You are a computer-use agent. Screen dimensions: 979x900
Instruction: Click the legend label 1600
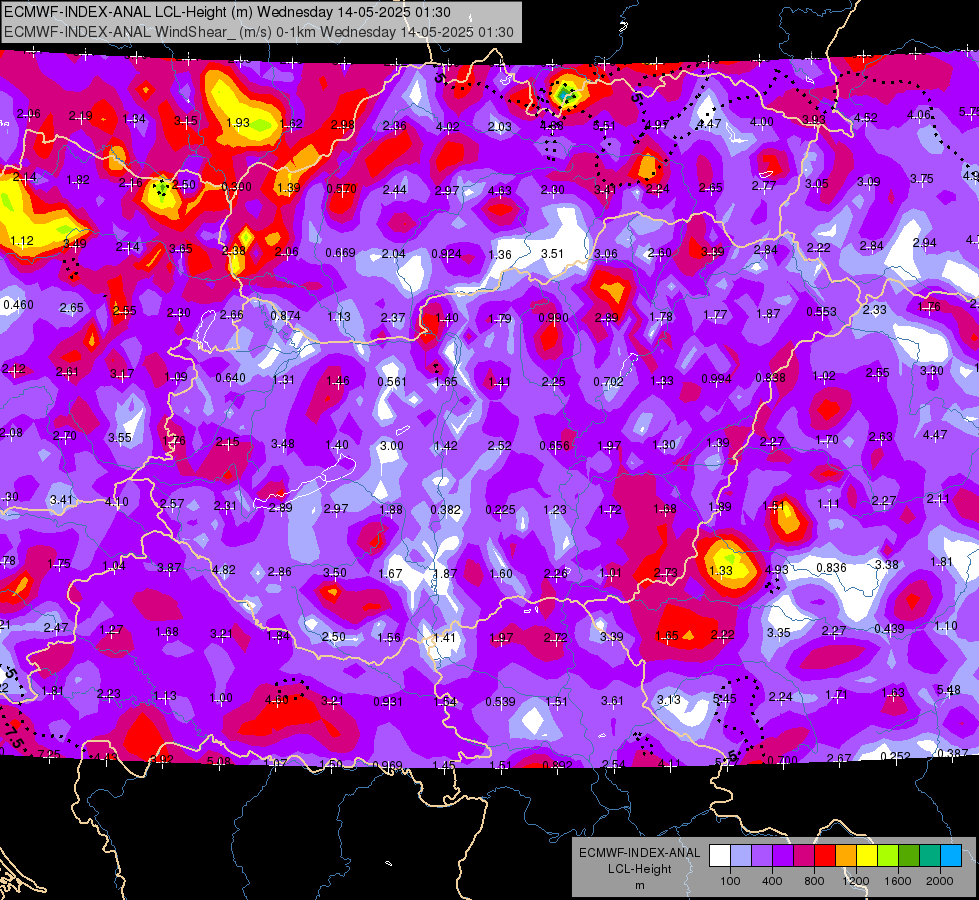[898, 881]
